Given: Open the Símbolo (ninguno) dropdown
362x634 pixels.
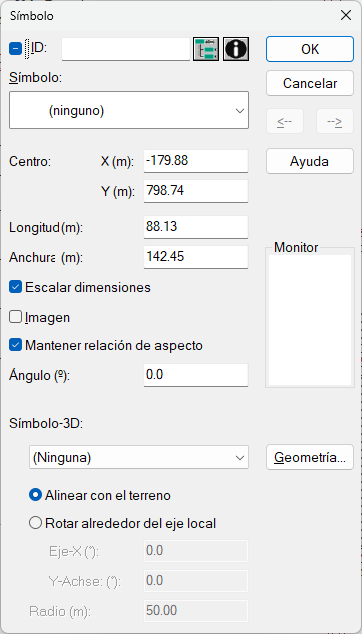Looking at the screenshot, I should [129, 110].
